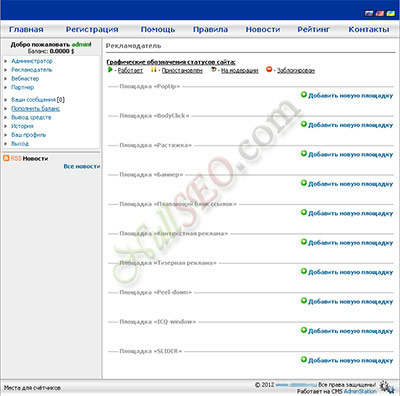Viewport: 400px width, 396px height.
Task: Click the 'RSS Новости' sidebar heading
Action: tap(25, 158)
